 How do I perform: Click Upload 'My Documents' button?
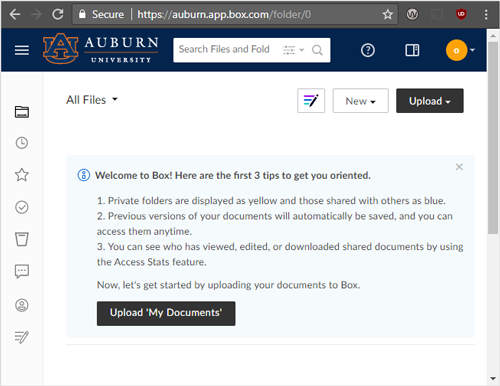pyautogui.click(x=166, y=313)
